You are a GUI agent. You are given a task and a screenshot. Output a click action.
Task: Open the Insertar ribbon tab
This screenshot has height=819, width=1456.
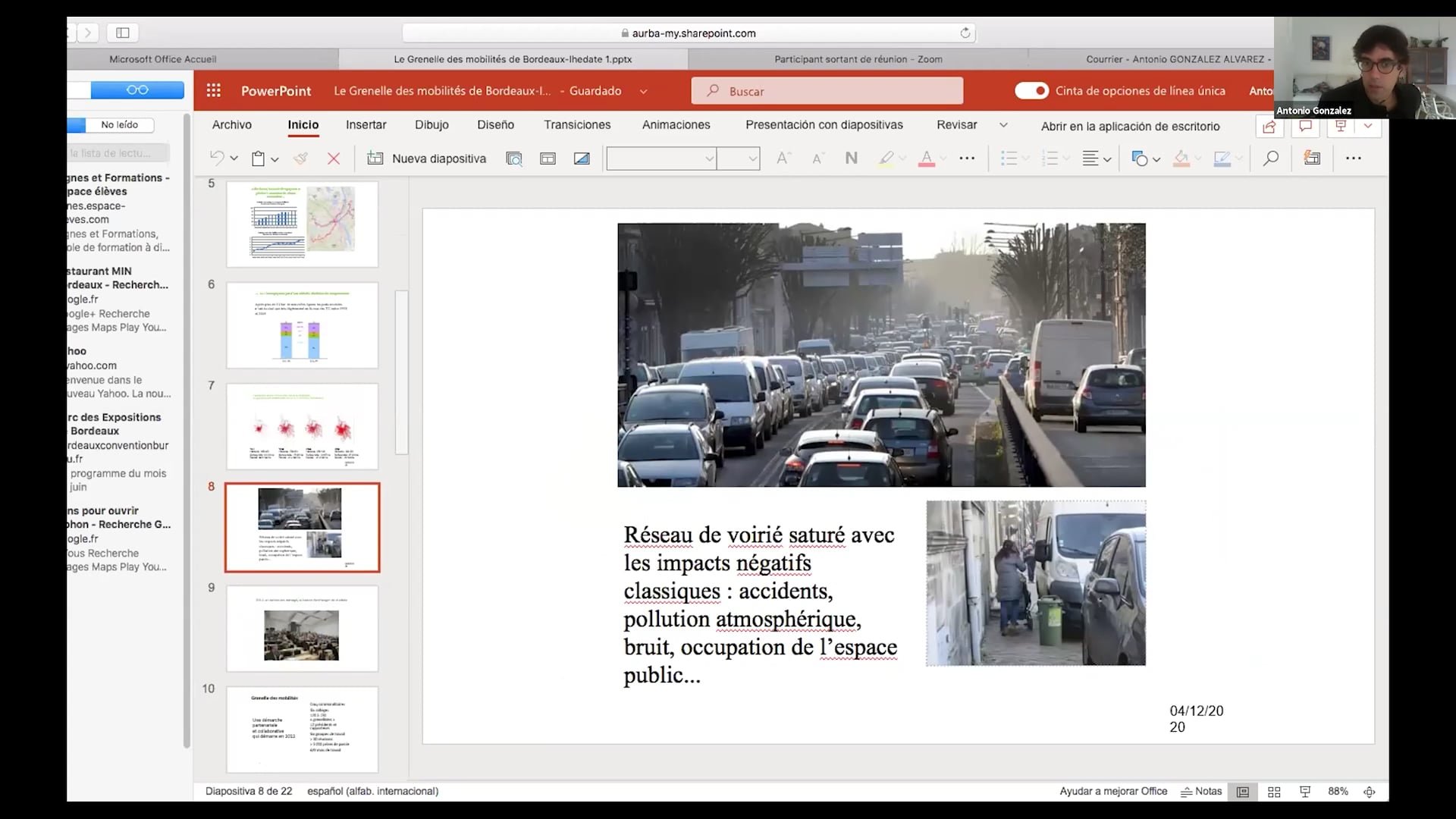(366, 124)
